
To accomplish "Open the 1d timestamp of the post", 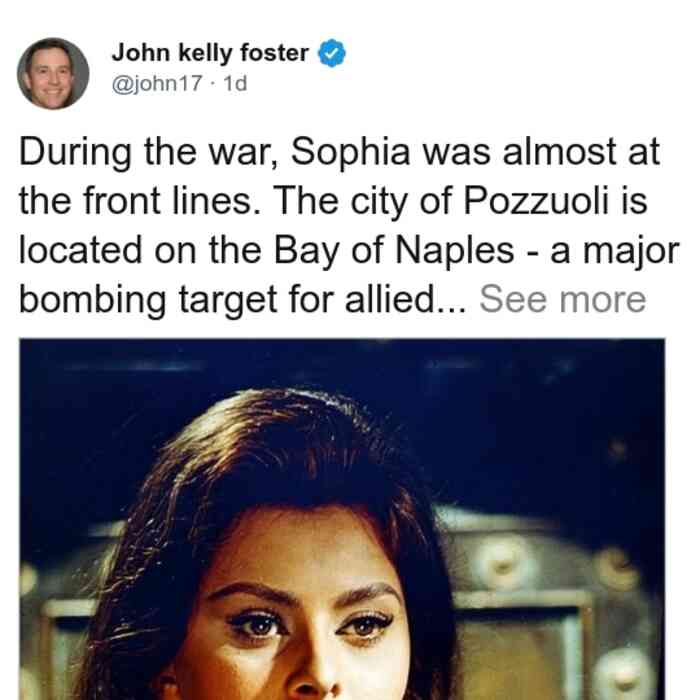I will [x=235, y=83].
